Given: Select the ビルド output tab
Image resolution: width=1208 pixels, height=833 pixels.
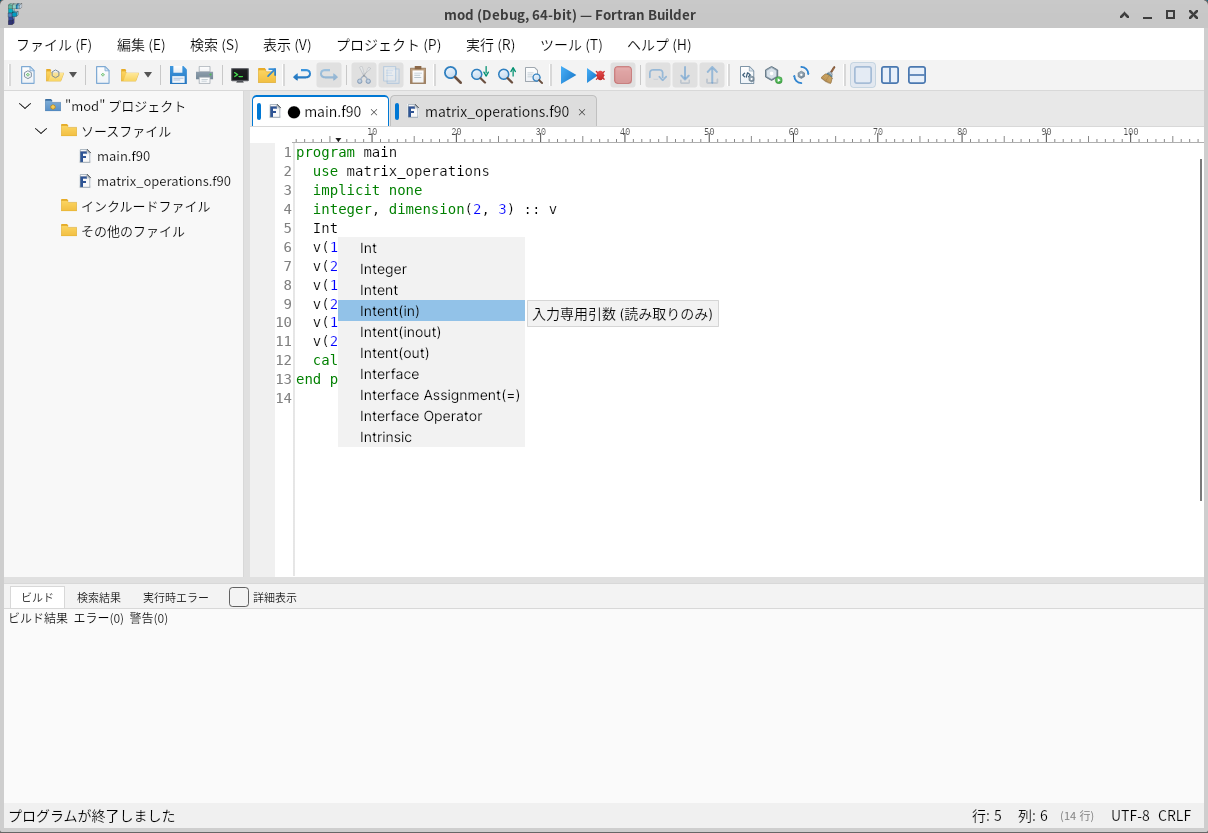Looking at the screenshot, I should pyautogui.click(x=37, y=597).
